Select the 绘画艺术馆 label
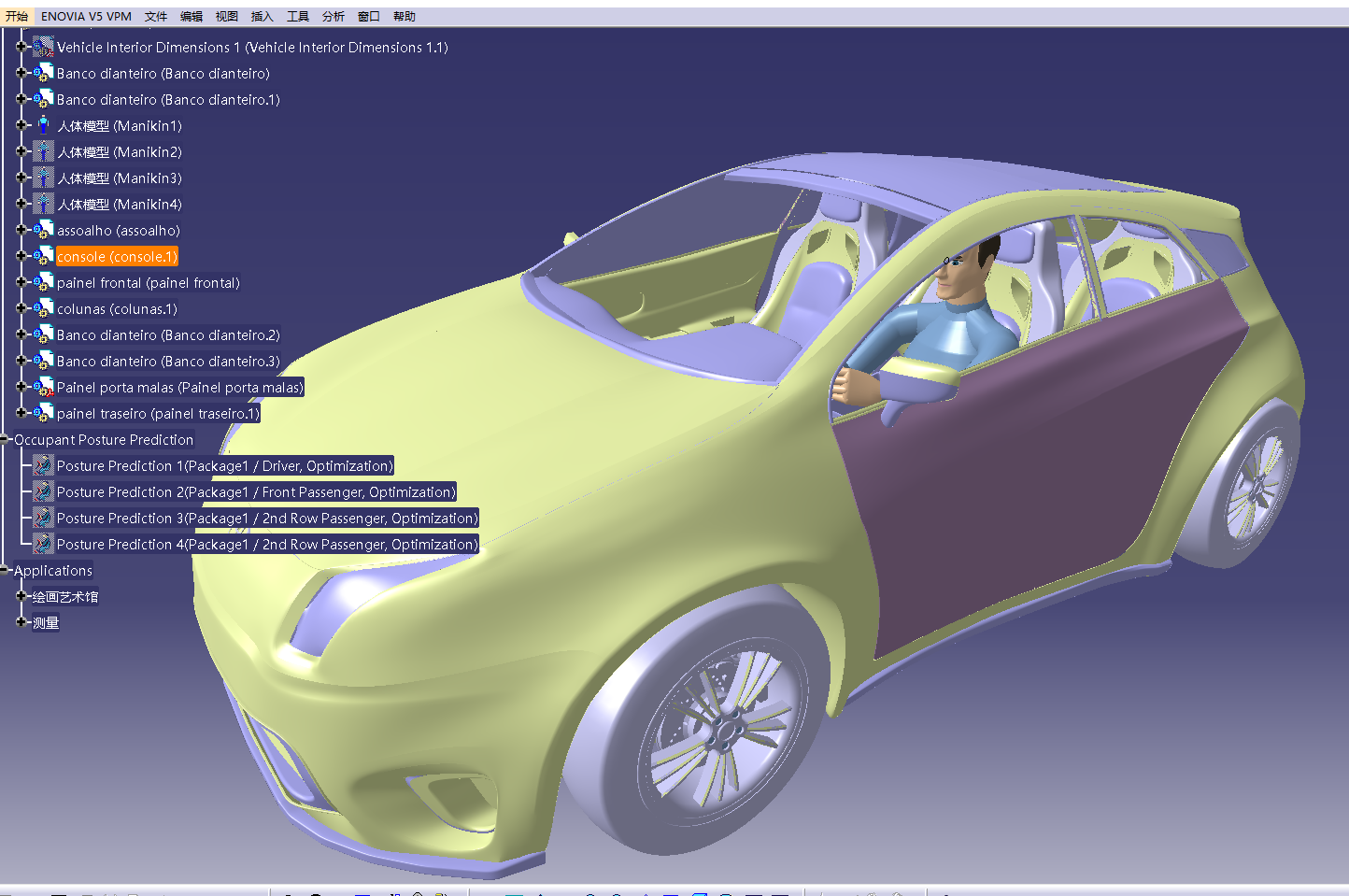1349x896 pixels. pos(65,596)
